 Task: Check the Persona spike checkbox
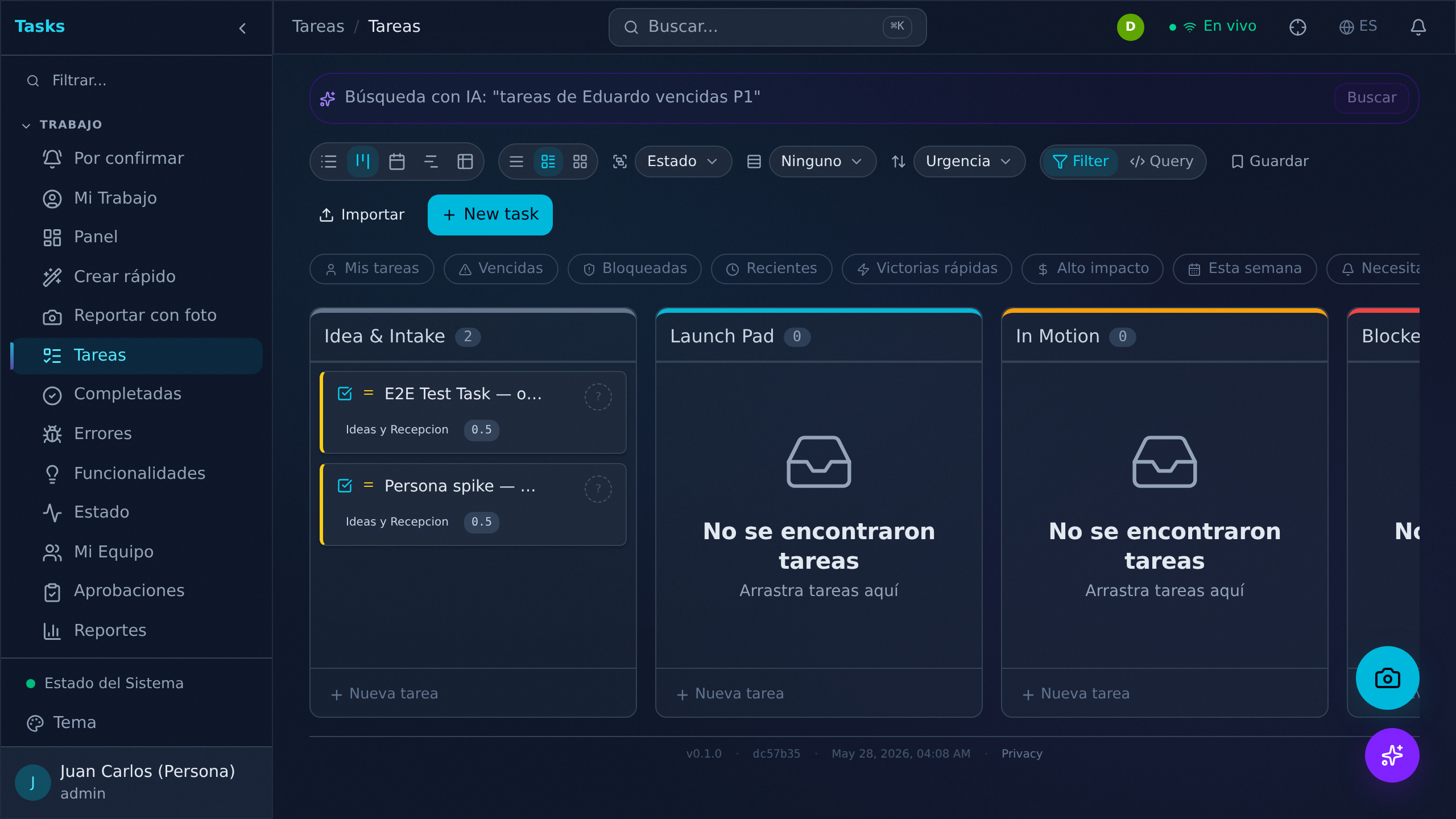[345, 486]
